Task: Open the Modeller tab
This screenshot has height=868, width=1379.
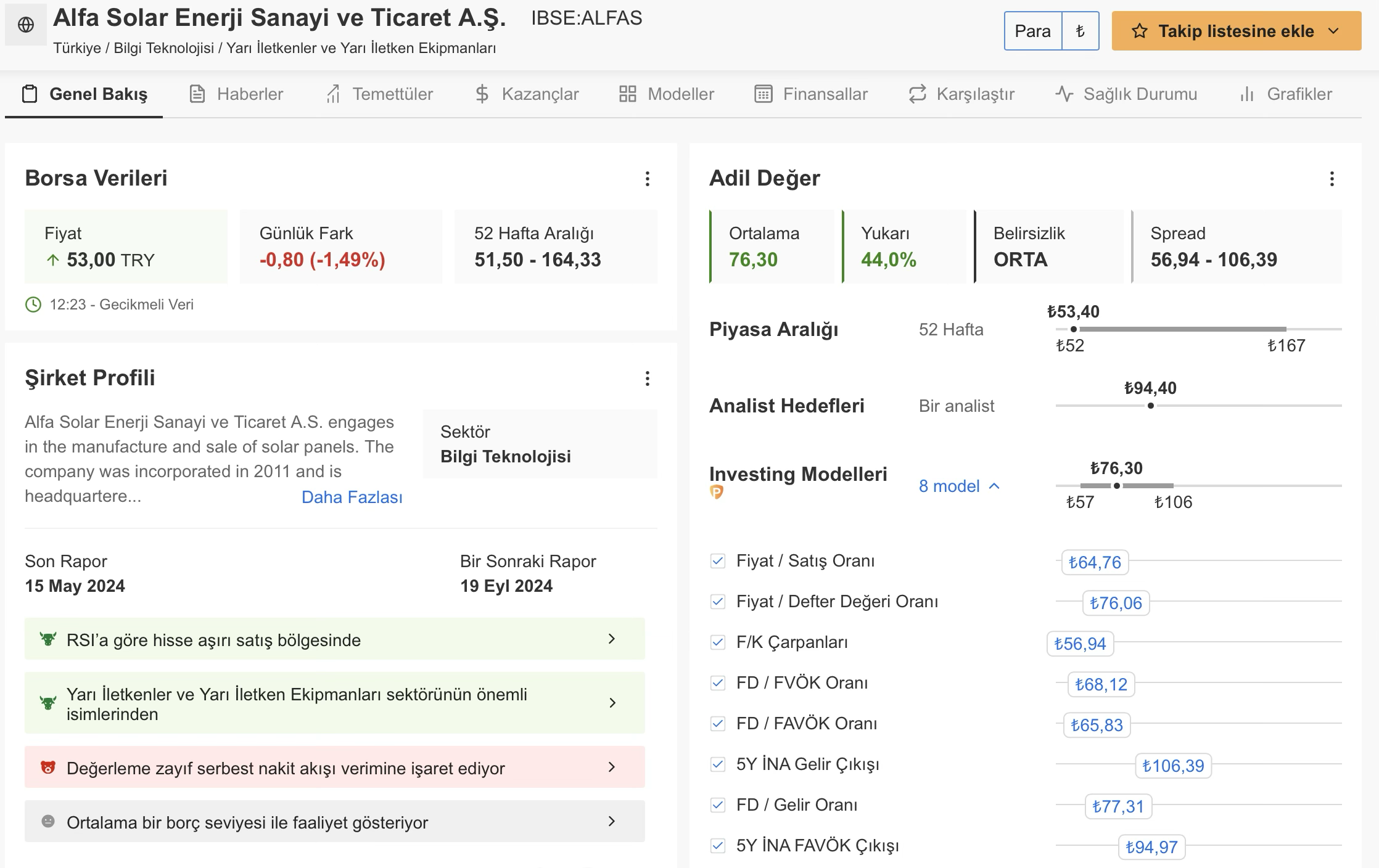Action: tap(667, 94)
